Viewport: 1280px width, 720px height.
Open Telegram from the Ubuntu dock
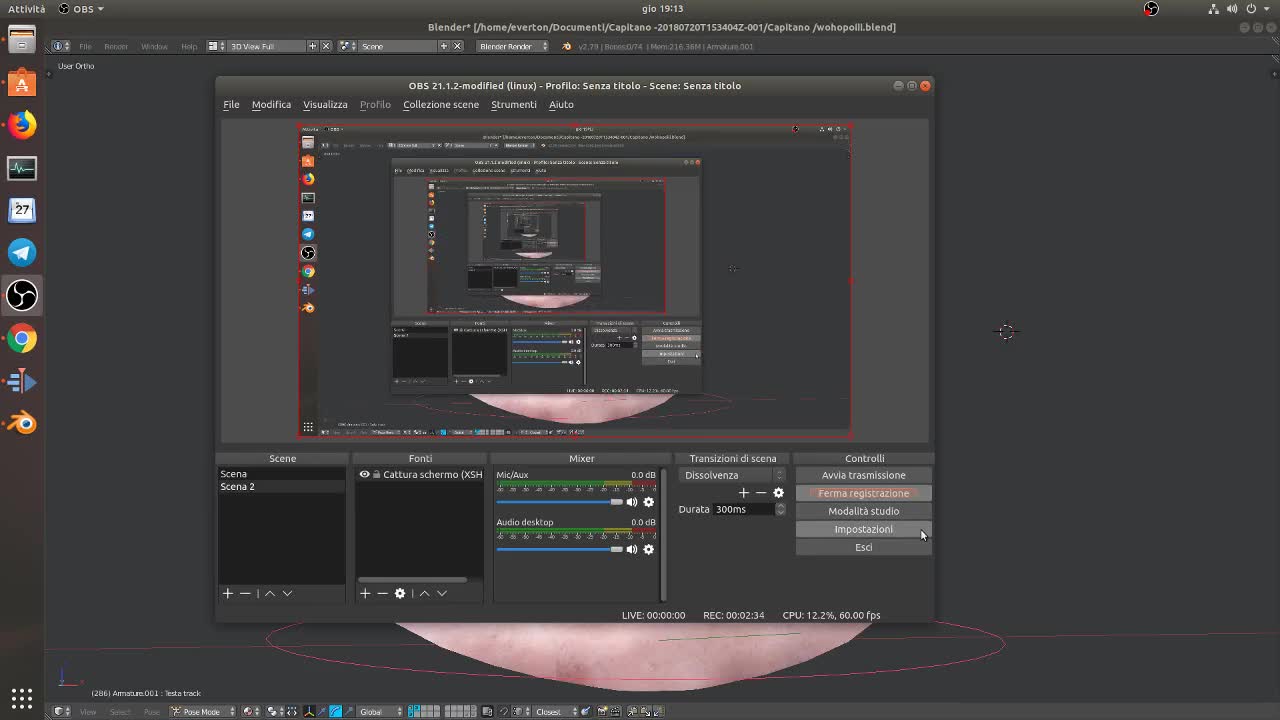tap(22, 252)
